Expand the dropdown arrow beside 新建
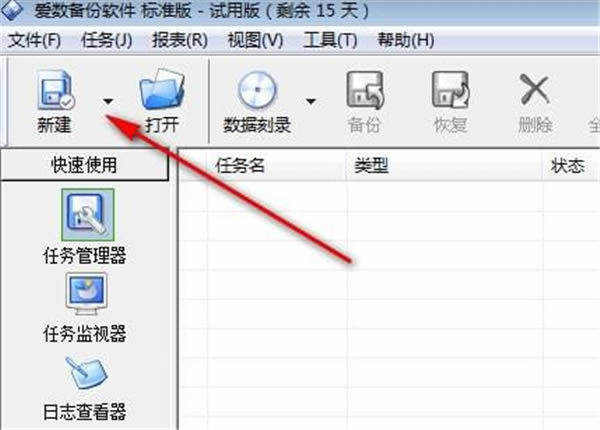This screenshot has width=600, height=430. (x=108, y=101)
